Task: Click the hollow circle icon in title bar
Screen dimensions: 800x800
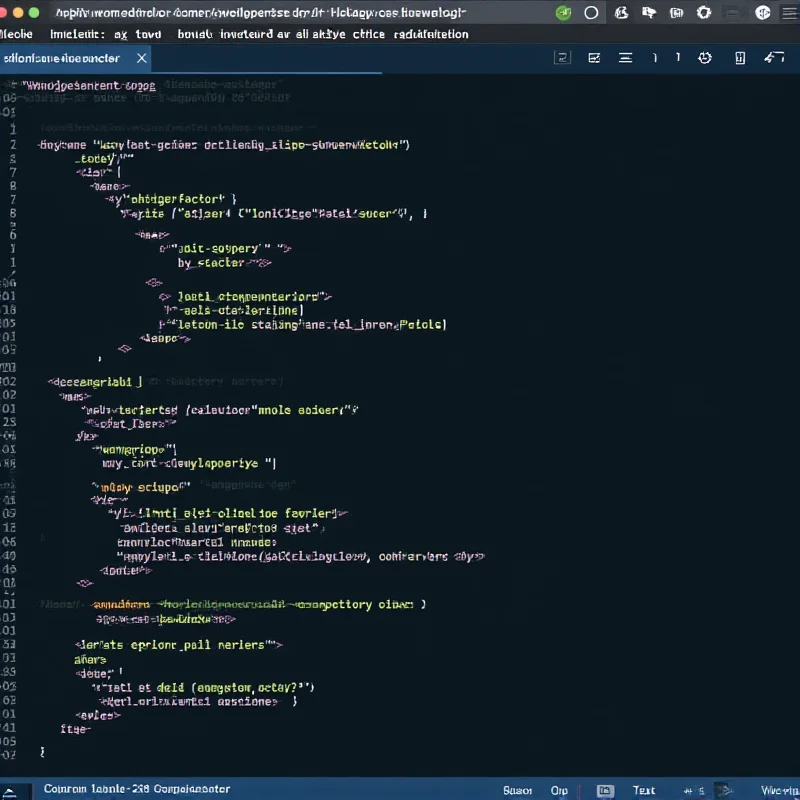Action: pos(591,13)
